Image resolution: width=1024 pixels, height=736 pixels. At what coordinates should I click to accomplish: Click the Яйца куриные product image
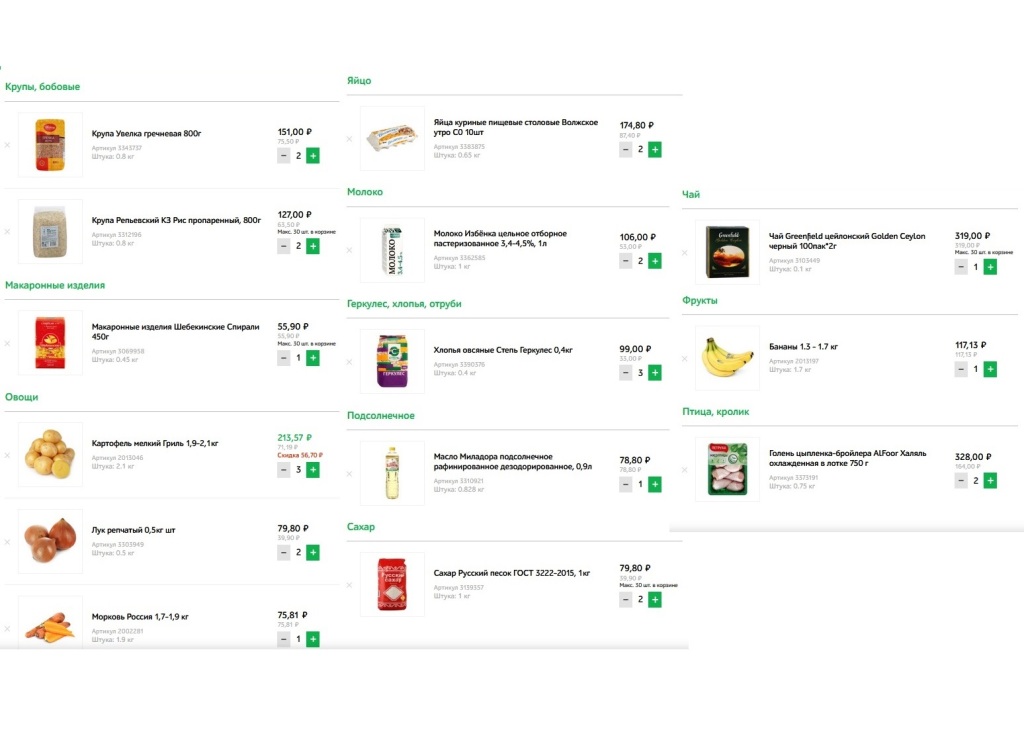coord(392,139)
